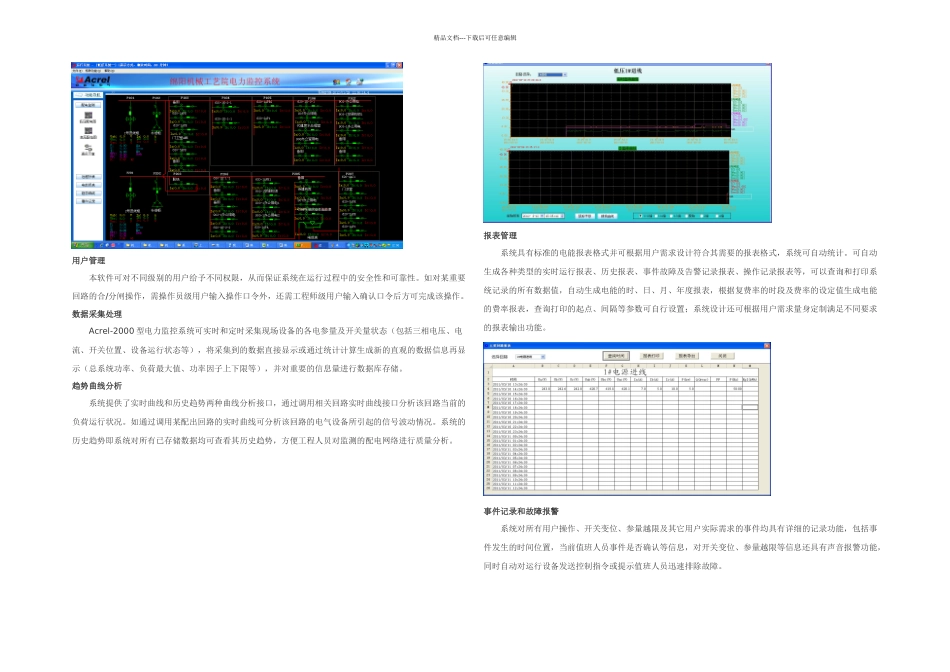Click the 趋势曲线分析 heading
This screenshot has width=950, height=672.
coord(97,385)
